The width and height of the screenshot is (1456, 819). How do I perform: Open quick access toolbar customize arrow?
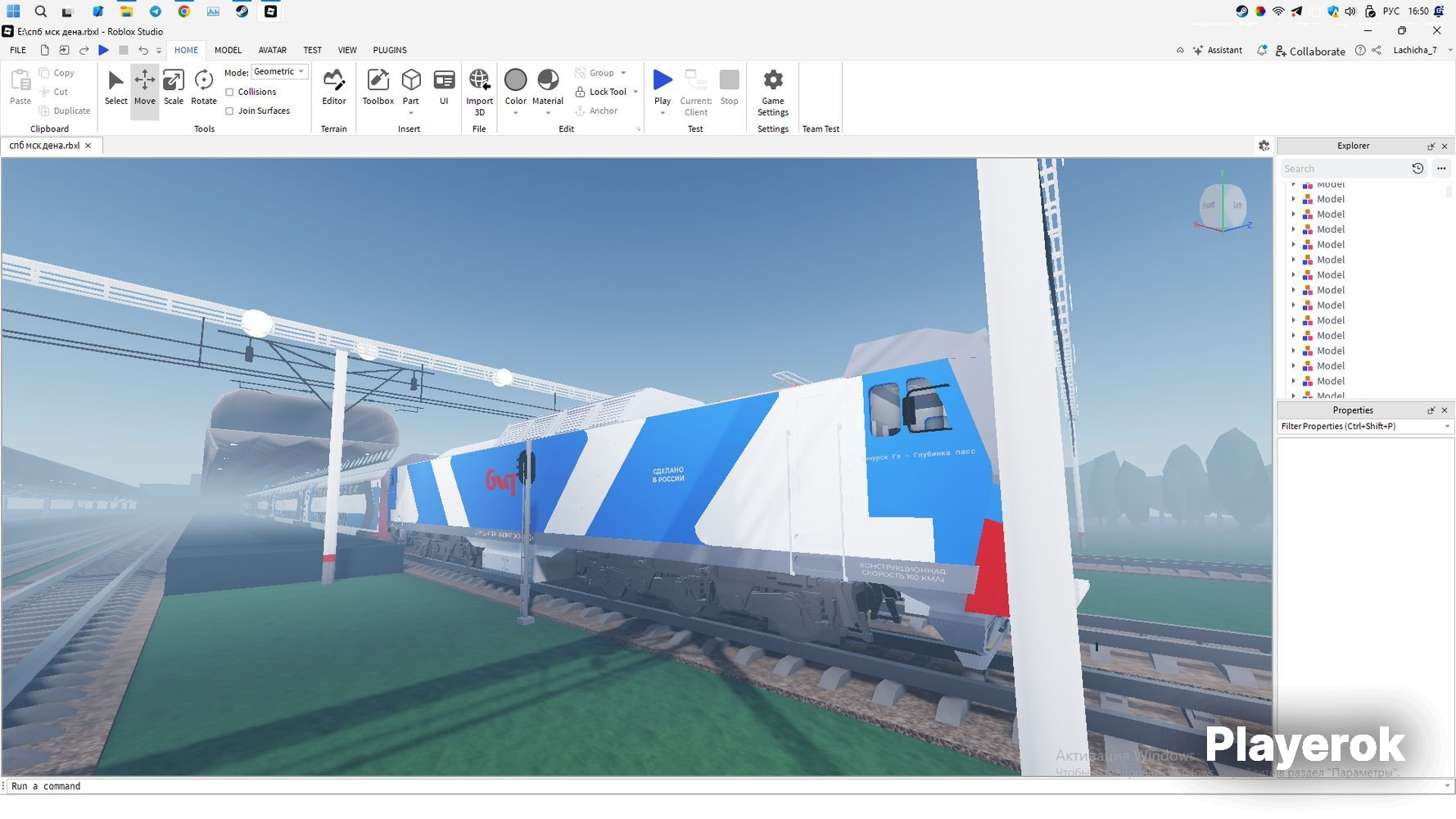tap(159, 51)
